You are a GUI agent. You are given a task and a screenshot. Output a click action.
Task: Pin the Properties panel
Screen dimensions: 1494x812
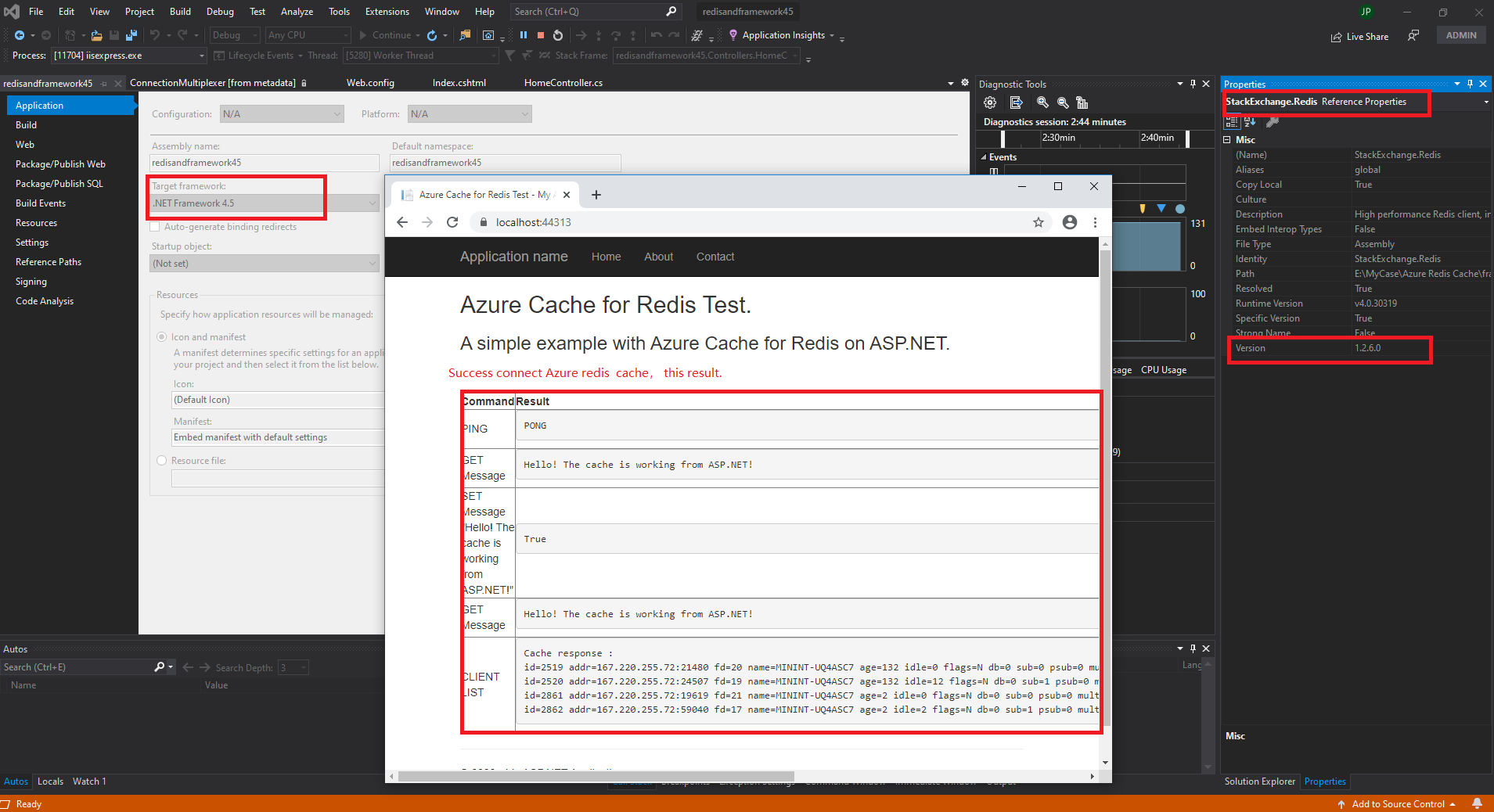[x=1470, y=84]
